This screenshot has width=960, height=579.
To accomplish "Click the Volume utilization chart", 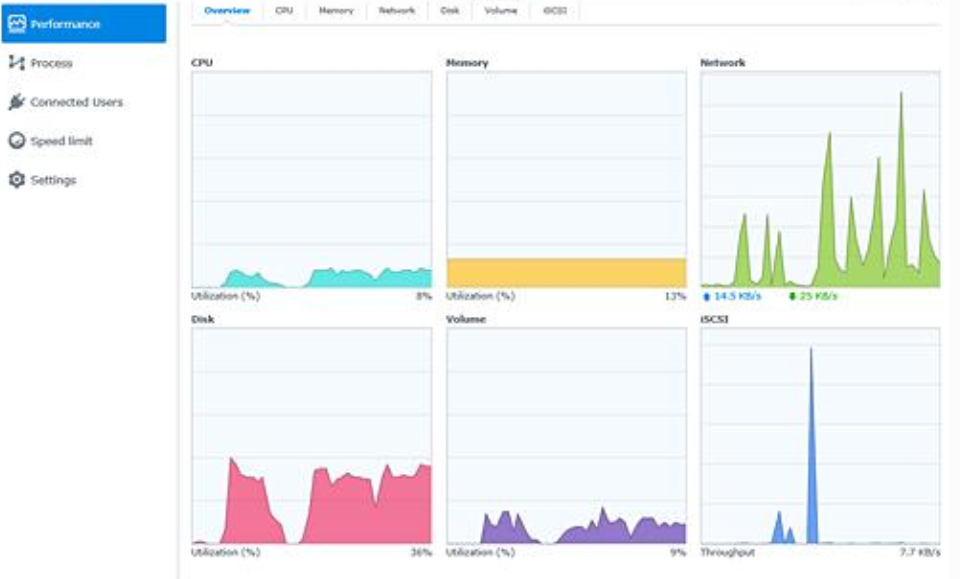I will [x=566, y=436].
